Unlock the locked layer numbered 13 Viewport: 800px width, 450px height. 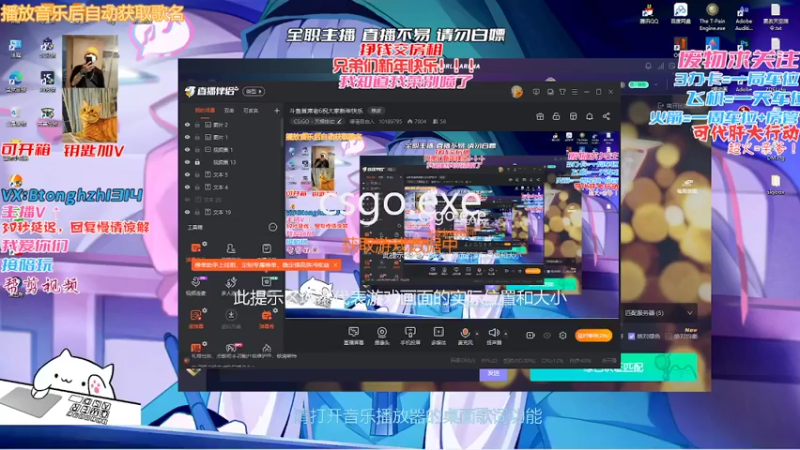pos(197,162)
